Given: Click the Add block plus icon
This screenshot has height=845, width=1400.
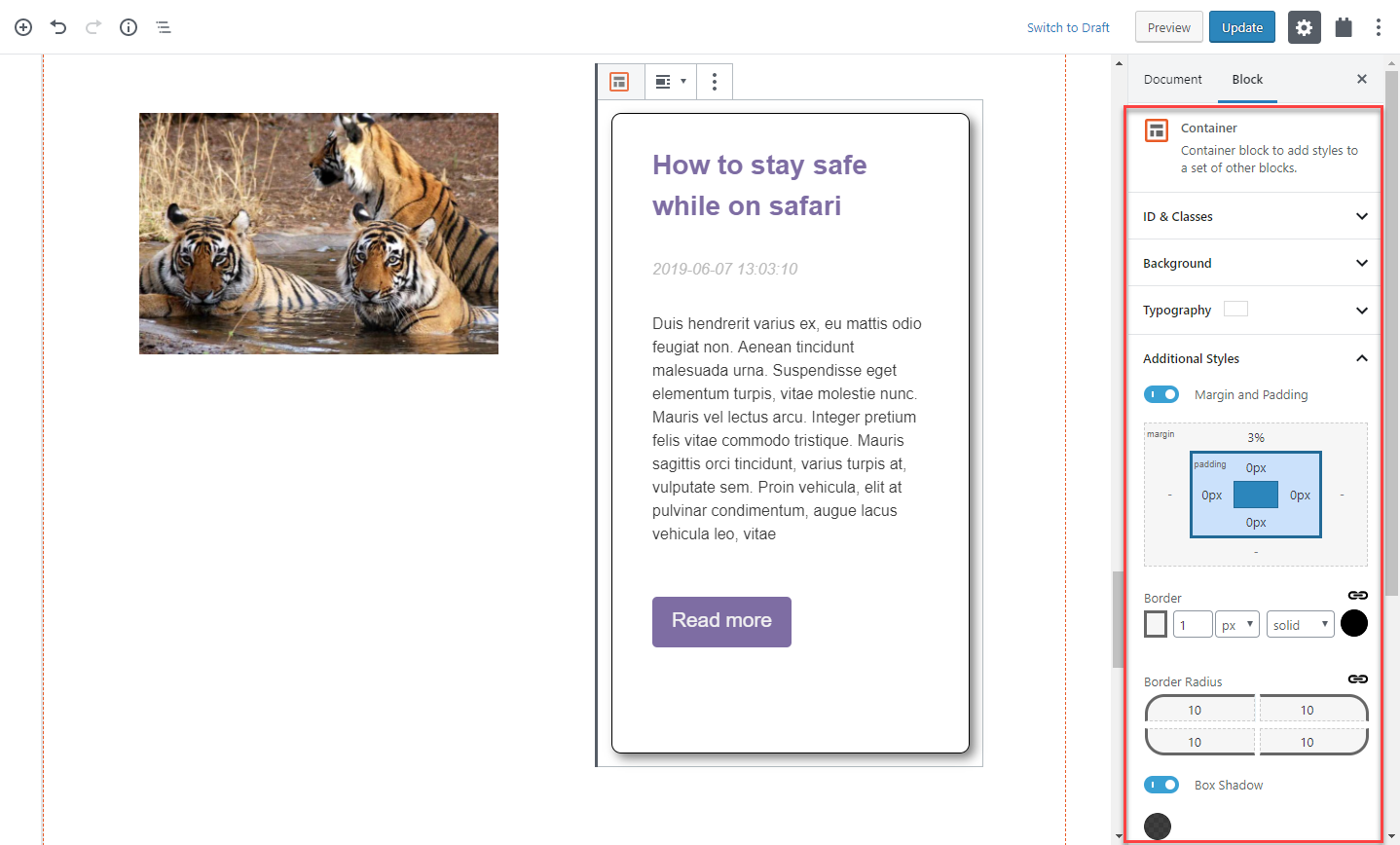Looking at the screenshot, I should click(x=23, y=27).
